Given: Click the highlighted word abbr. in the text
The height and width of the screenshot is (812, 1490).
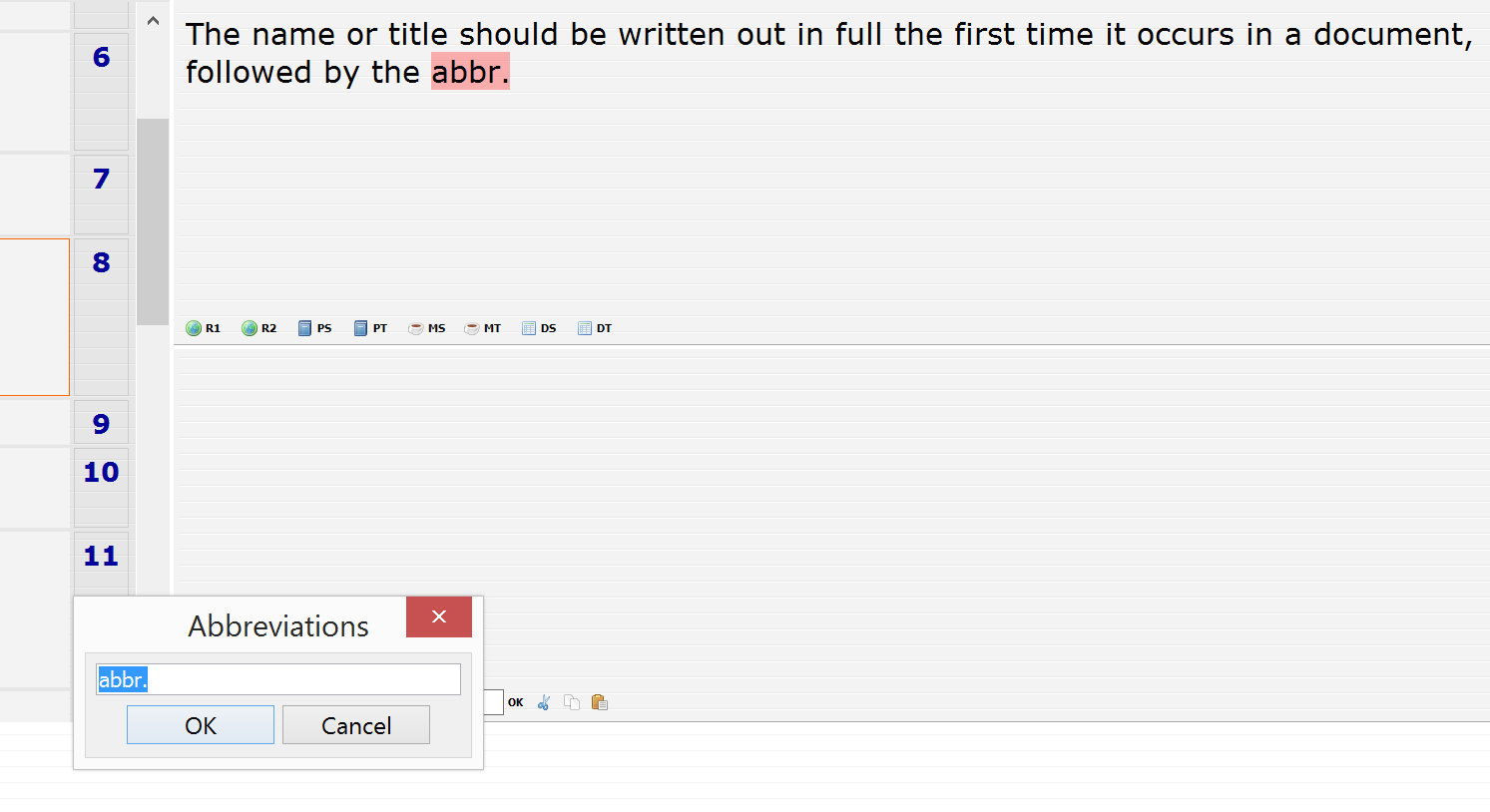Looking at the screenshot, I should point(470,72).
